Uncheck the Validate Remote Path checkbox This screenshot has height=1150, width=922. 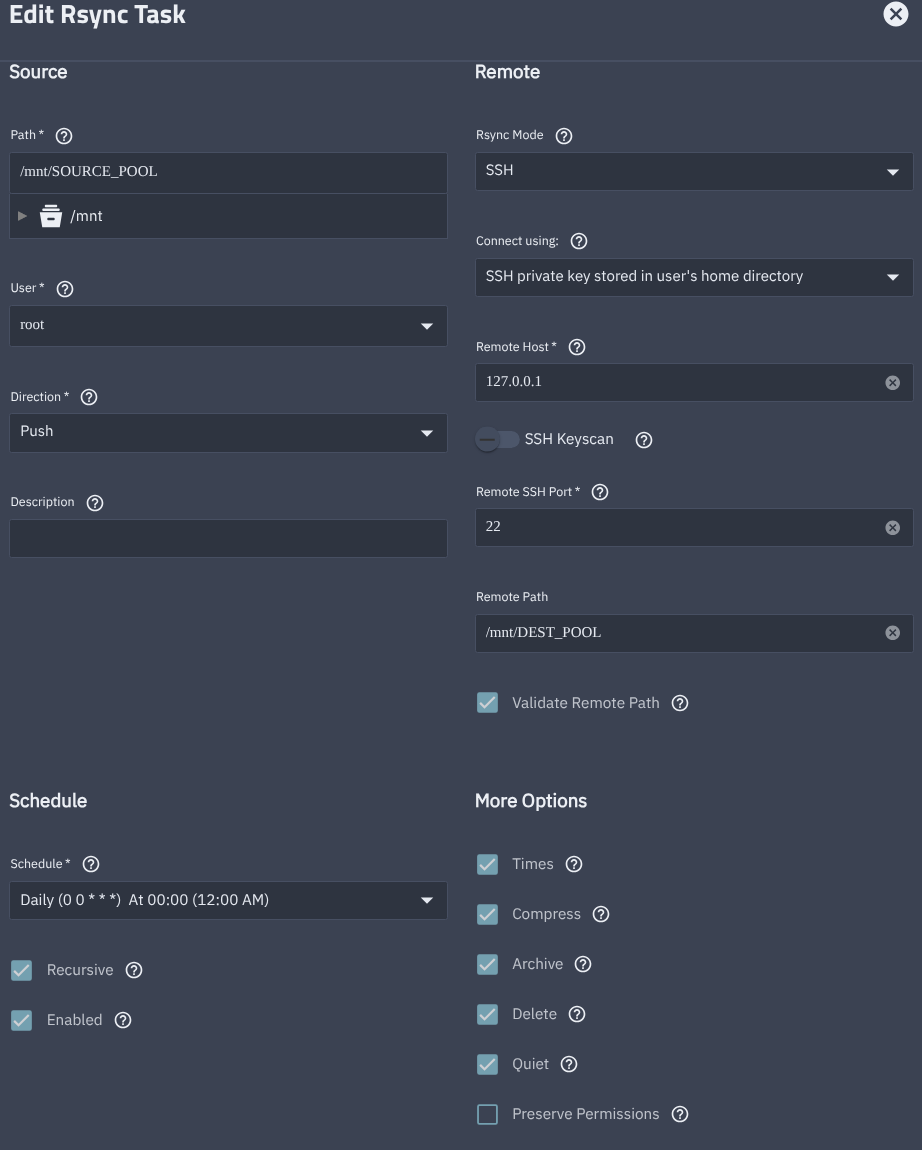click(x=488, y=703)
